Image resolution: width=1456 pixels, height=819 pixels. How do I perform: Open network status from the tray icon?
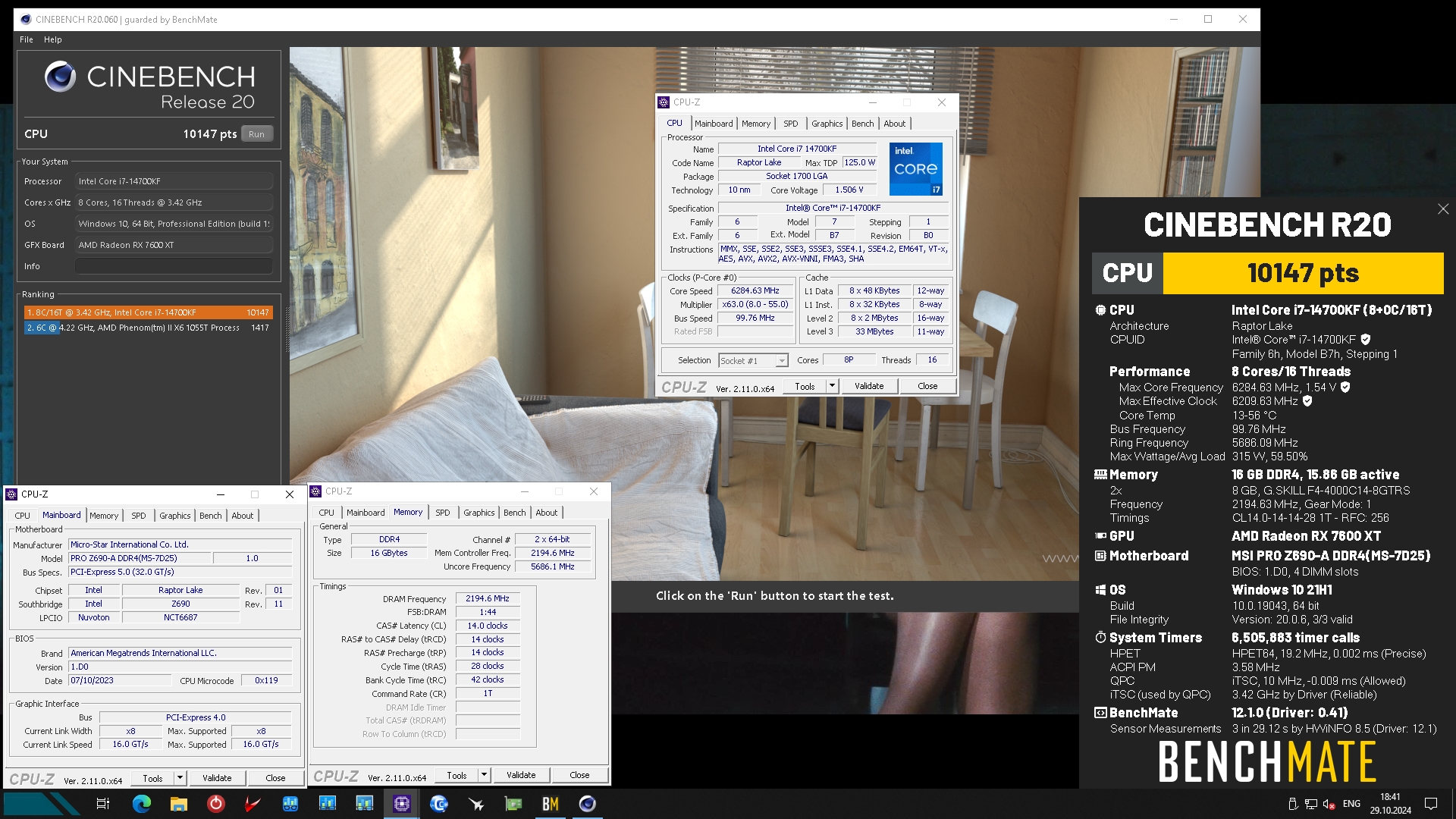click(x=1311, y=804)
